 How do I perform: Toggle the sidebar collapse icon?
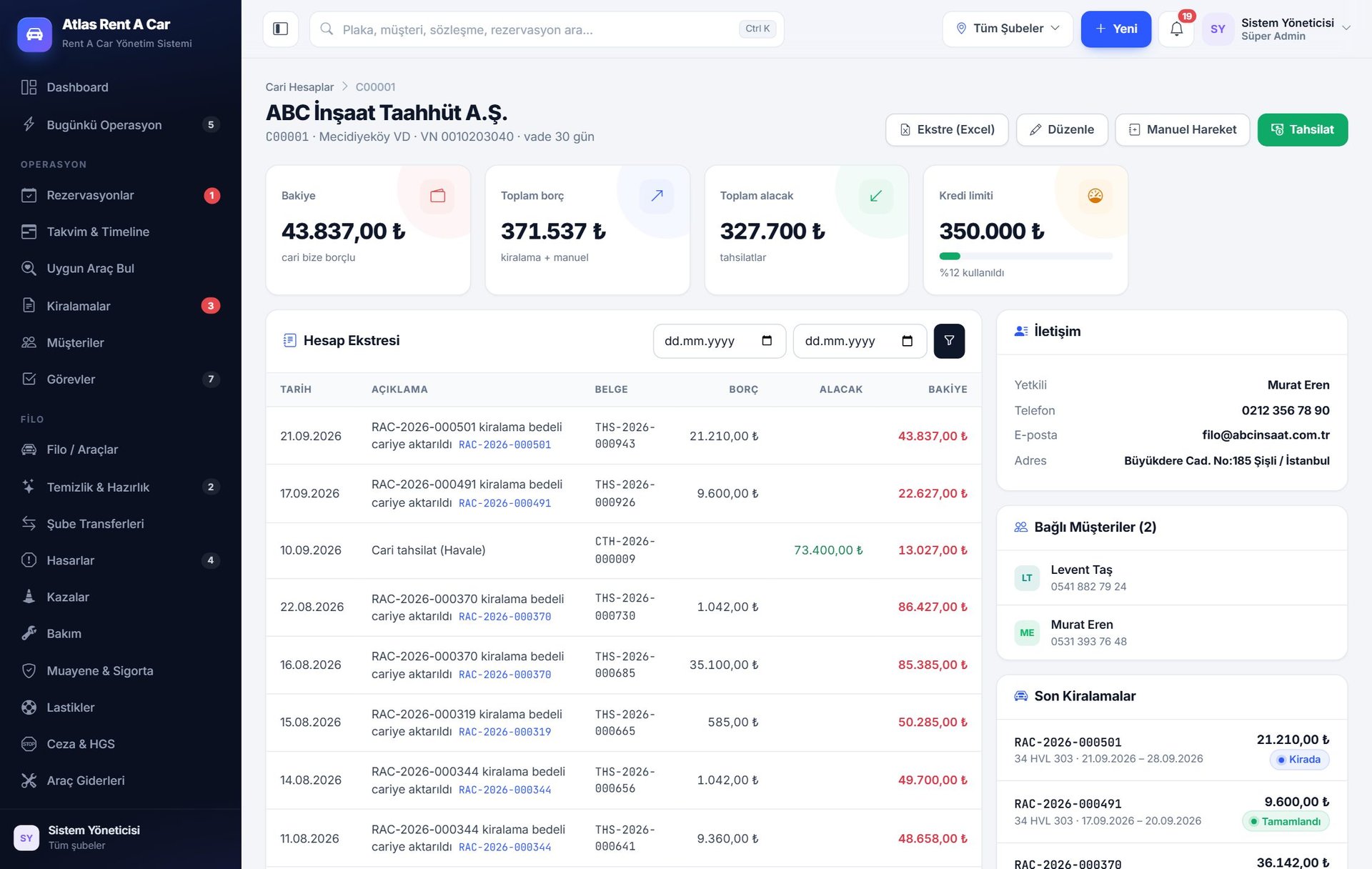[280, 29]
